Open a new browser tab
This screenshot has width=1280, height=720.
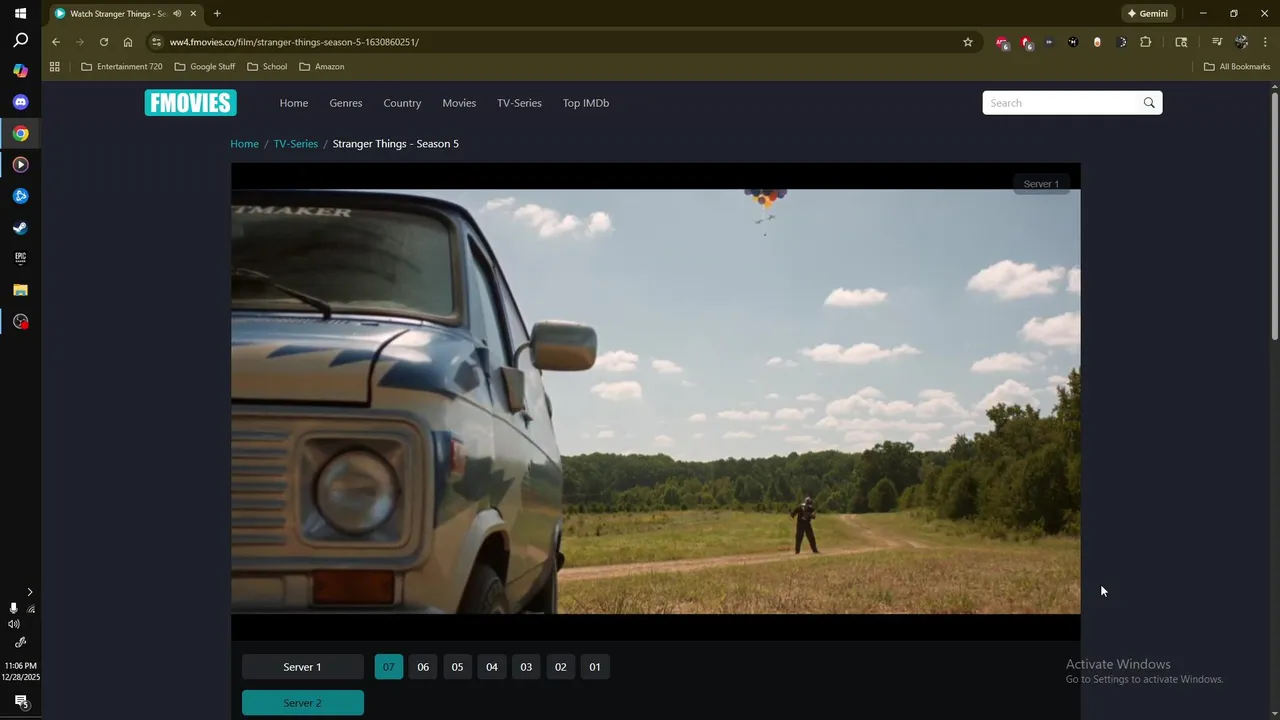[217, 14]
